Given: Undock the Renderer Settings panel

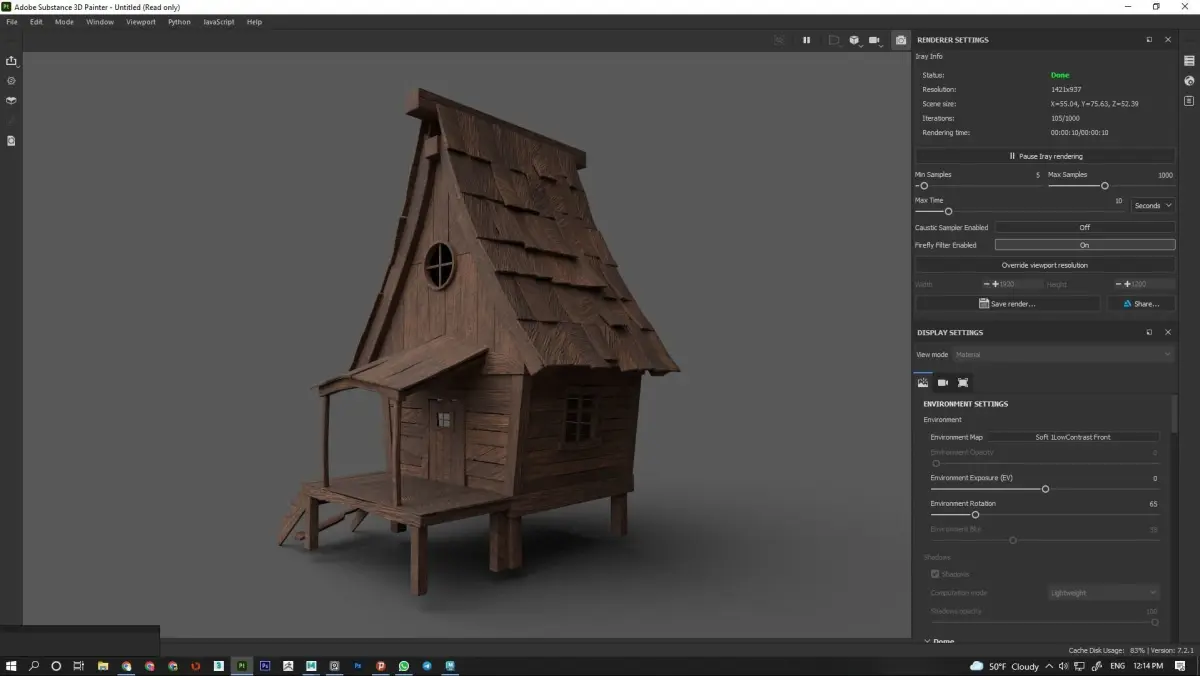Looking at the screenshot, I should (1149, 40).
